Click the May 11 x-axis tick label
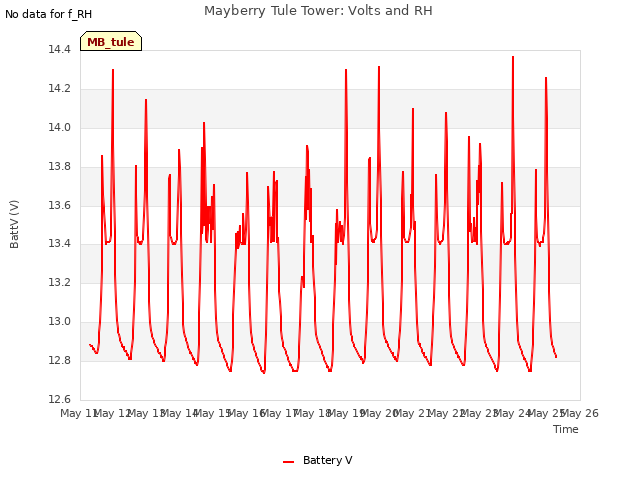 [79, 413]
